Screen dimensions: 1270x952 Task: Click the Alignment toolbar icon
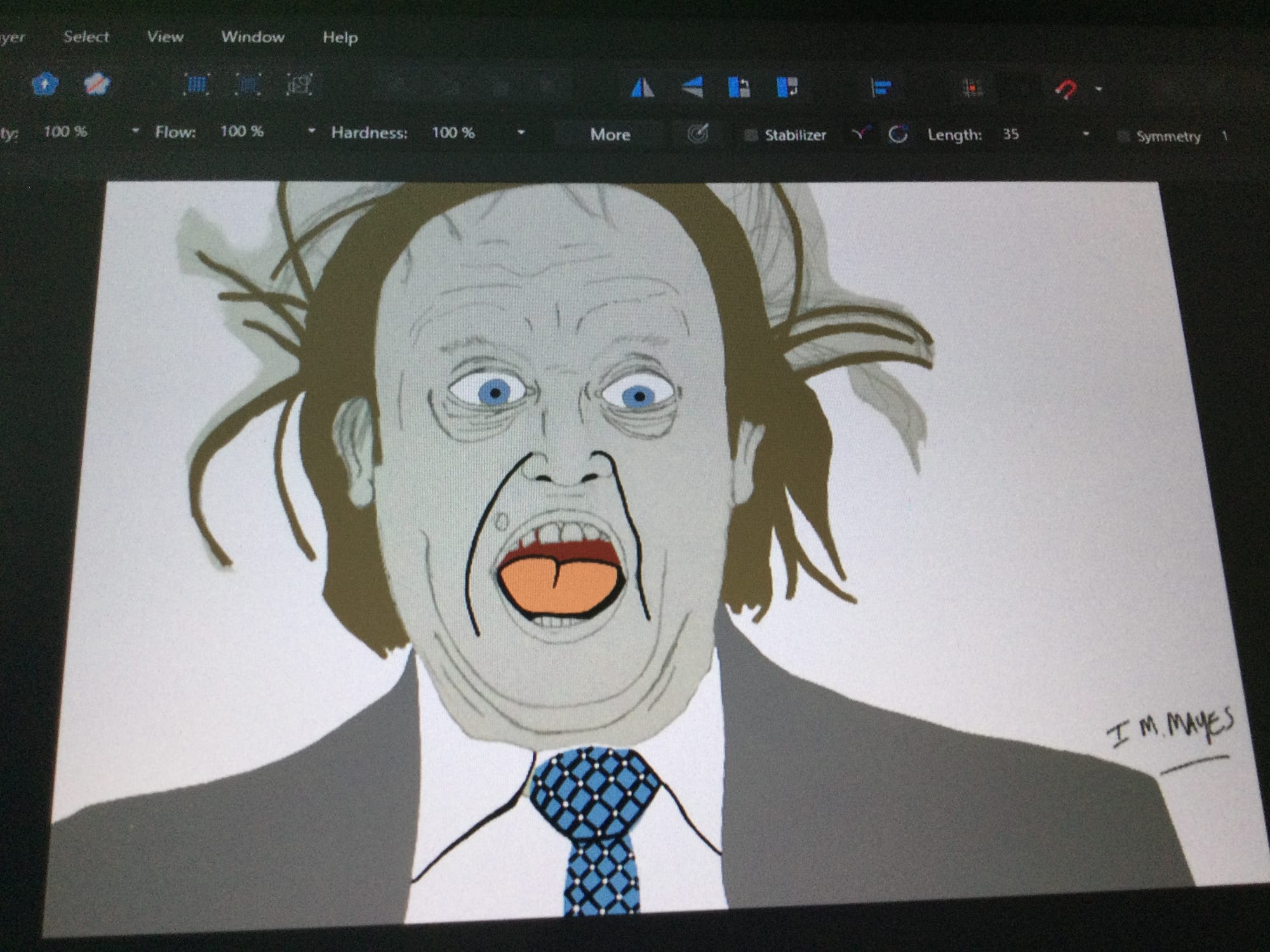(881, 88)
